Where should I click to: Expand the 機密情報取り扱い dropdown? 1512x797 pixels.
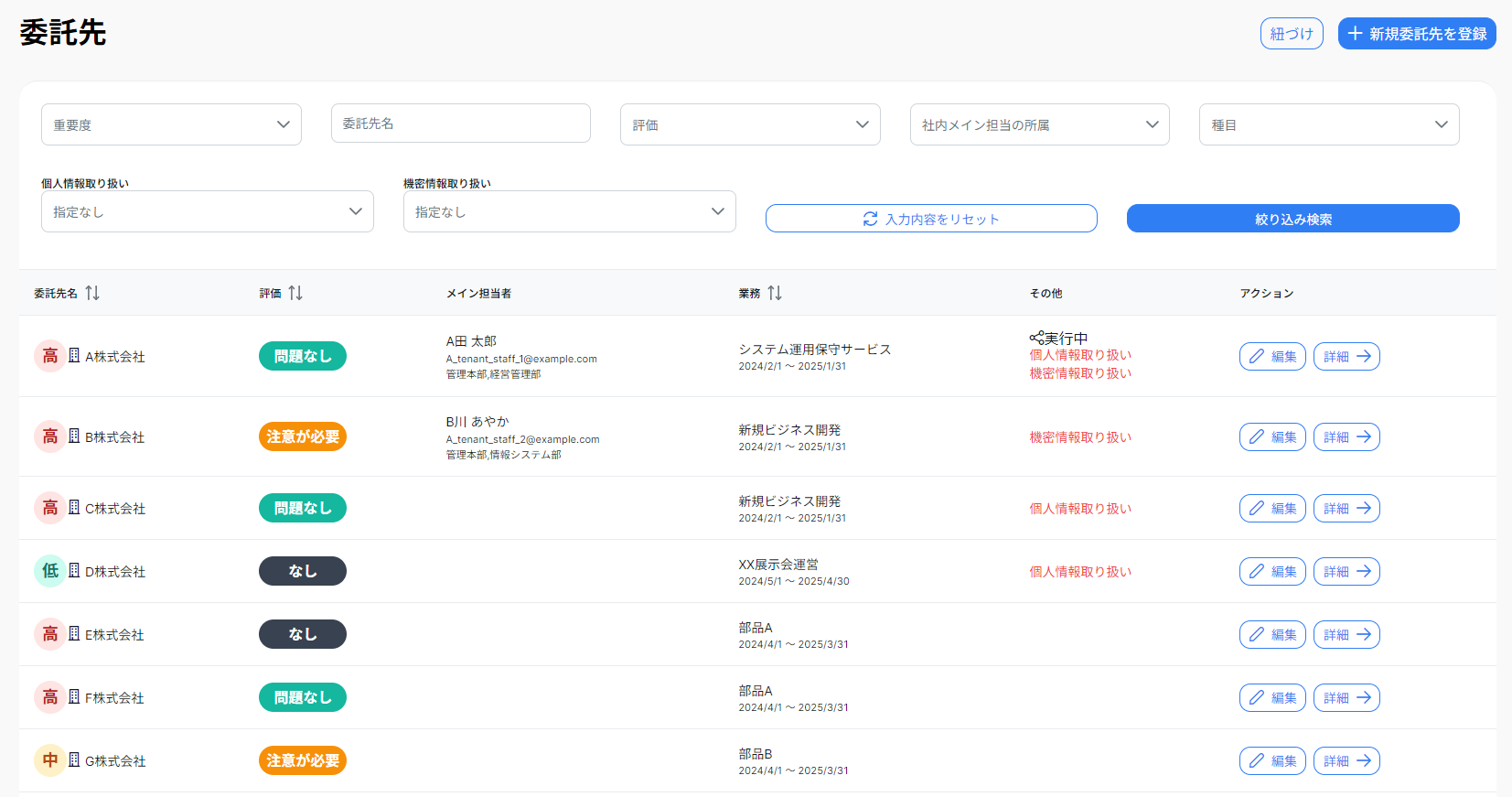[x=570, y=211]
